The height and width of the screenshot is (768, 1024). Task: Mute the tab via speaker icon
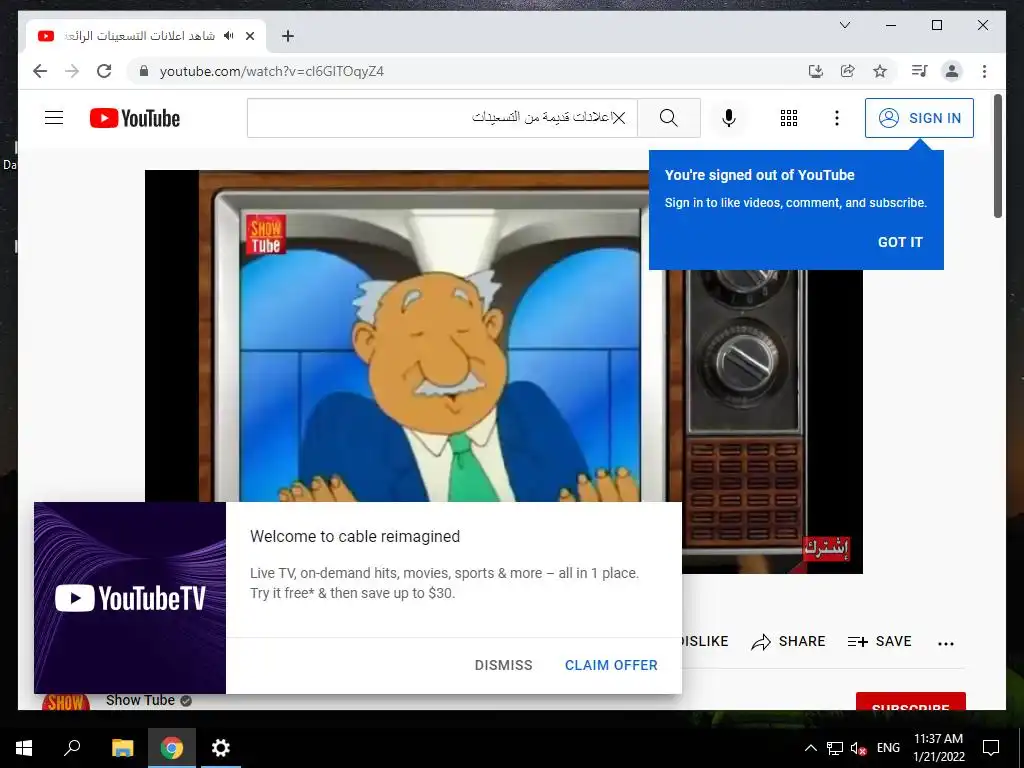click(x=229, y=35)
